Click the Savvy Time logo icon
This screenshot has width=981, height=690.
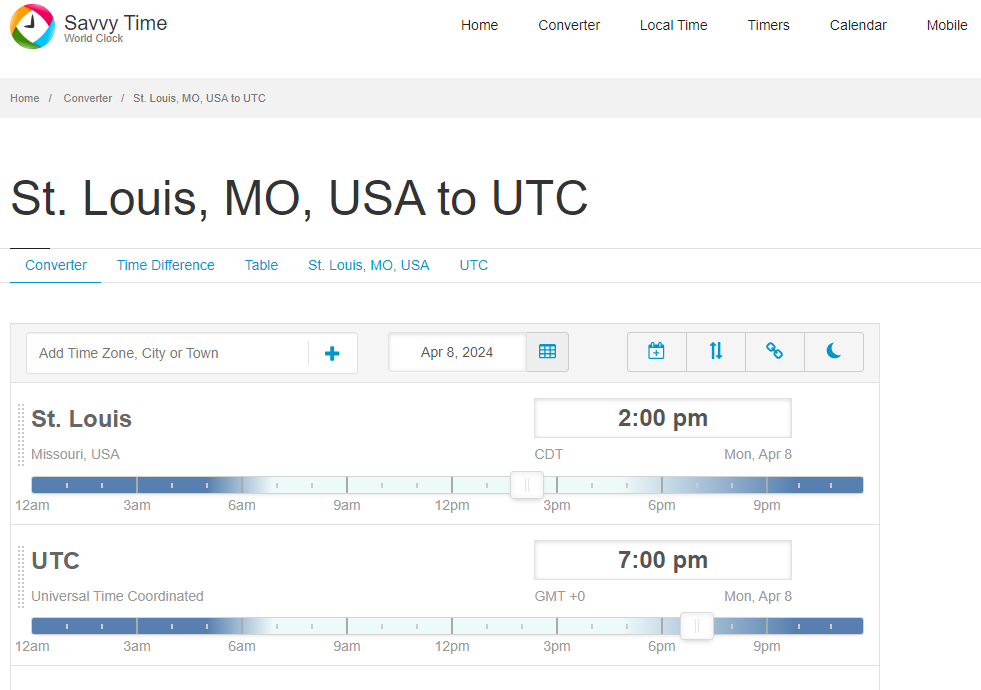pos(32,27)
